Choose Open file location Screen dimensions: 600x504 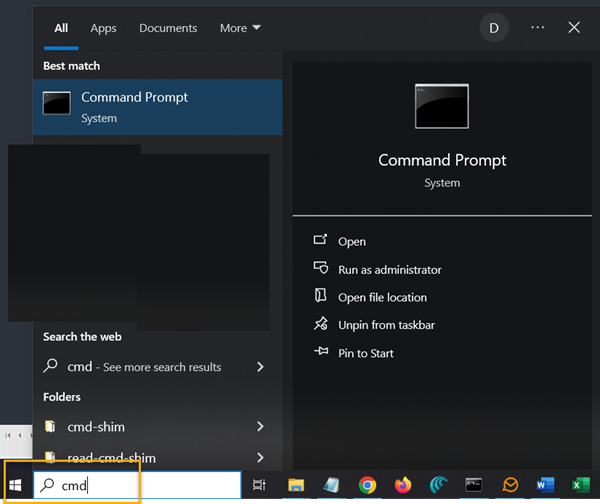pos(382,297)
